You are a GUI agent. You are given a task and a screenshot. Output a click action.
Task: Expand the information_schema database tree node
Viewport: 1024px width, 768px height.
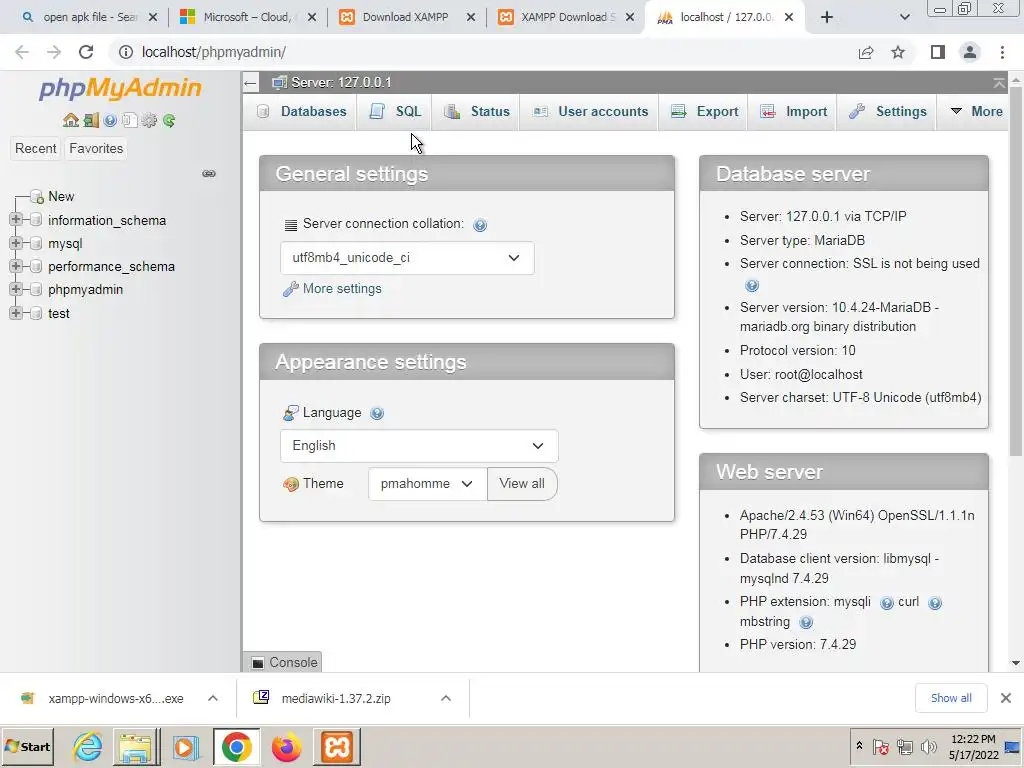[x=16, y=219]
